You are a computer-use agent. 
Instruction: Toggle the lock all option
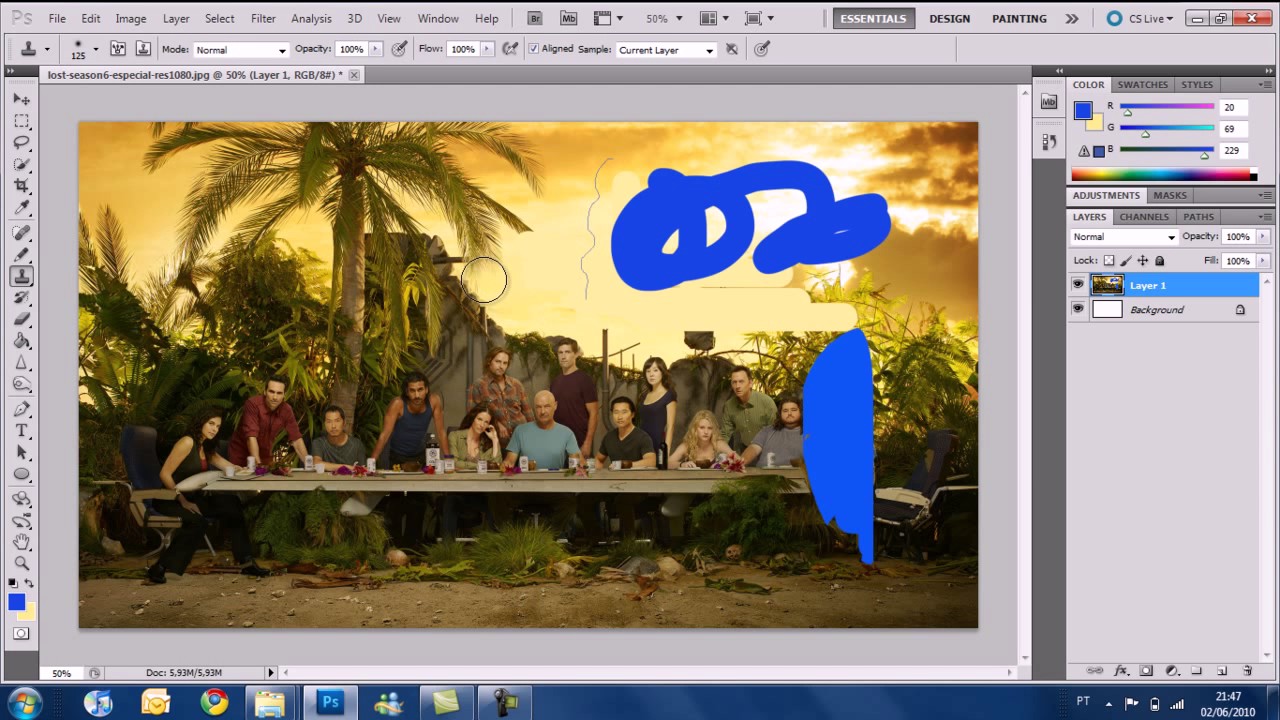[1159, 261]
